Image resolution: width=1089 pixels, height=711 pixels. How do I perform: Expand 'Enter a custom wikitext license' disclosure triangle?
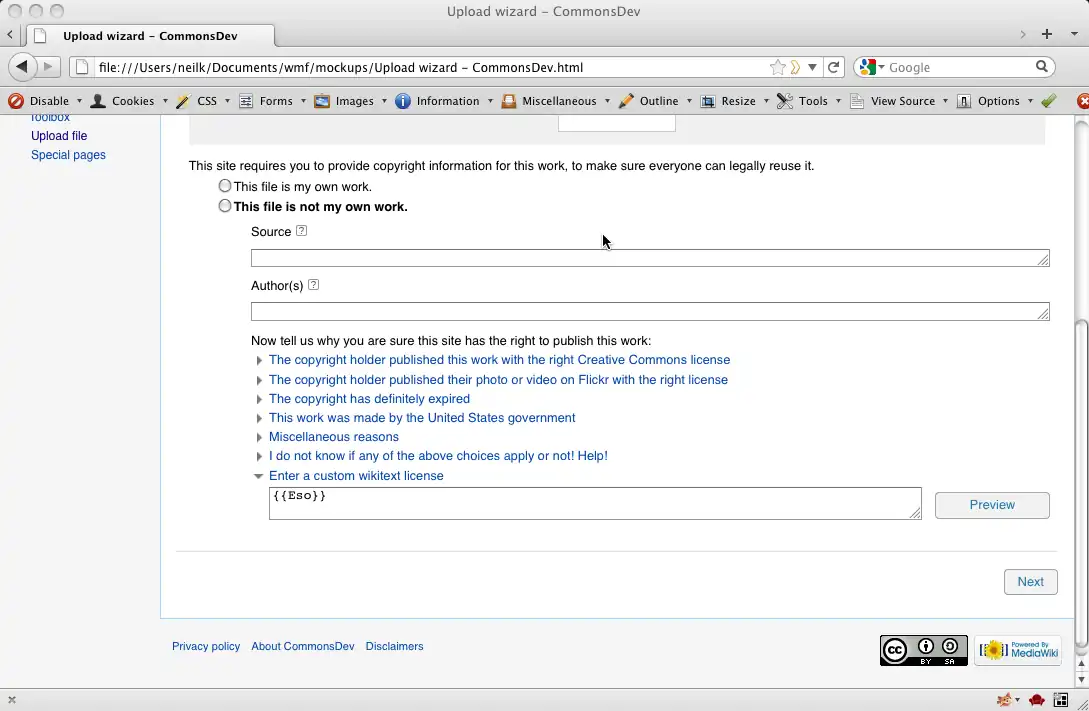click(x=259, y=475)
